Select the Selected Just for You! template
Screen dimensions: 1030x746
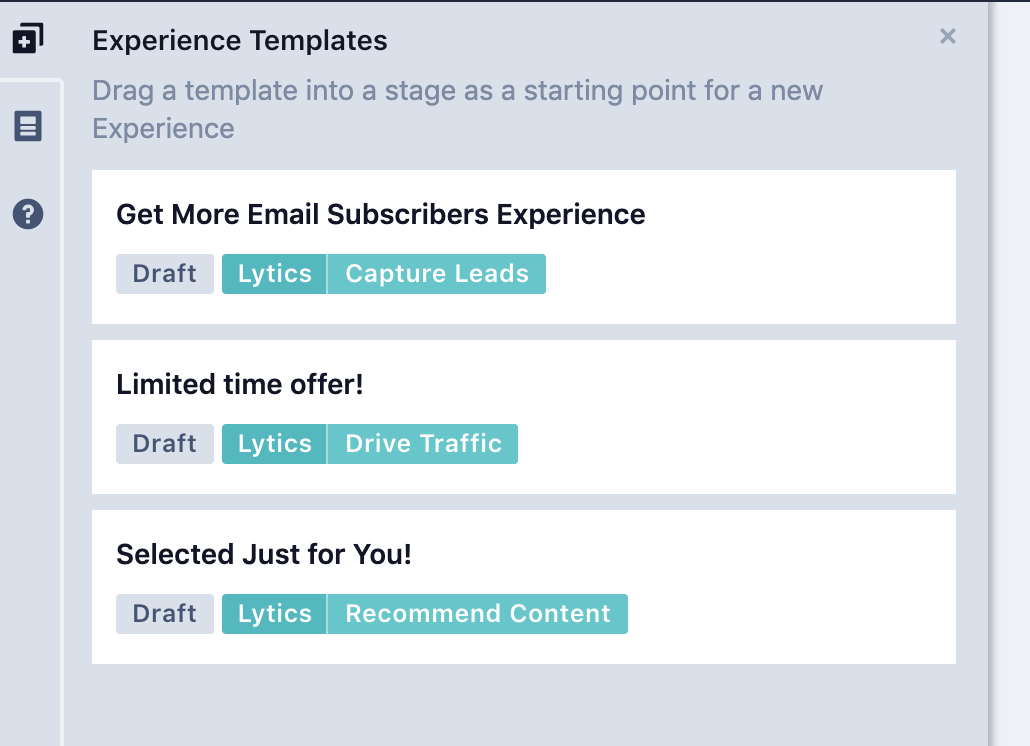(264, 555)
